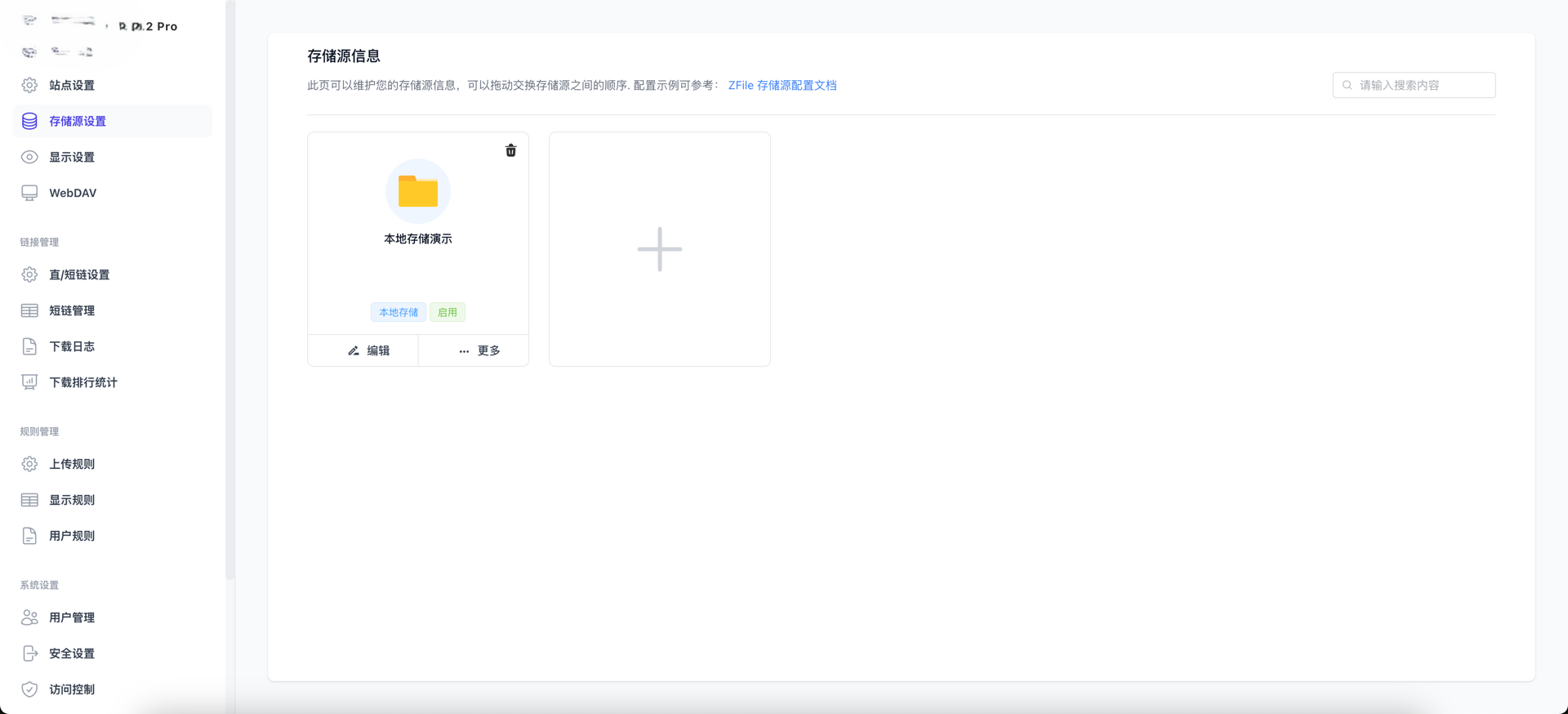Open 更多 options on storage card
This screenshot has height=714, width=1568.
(x=474, y=350)
